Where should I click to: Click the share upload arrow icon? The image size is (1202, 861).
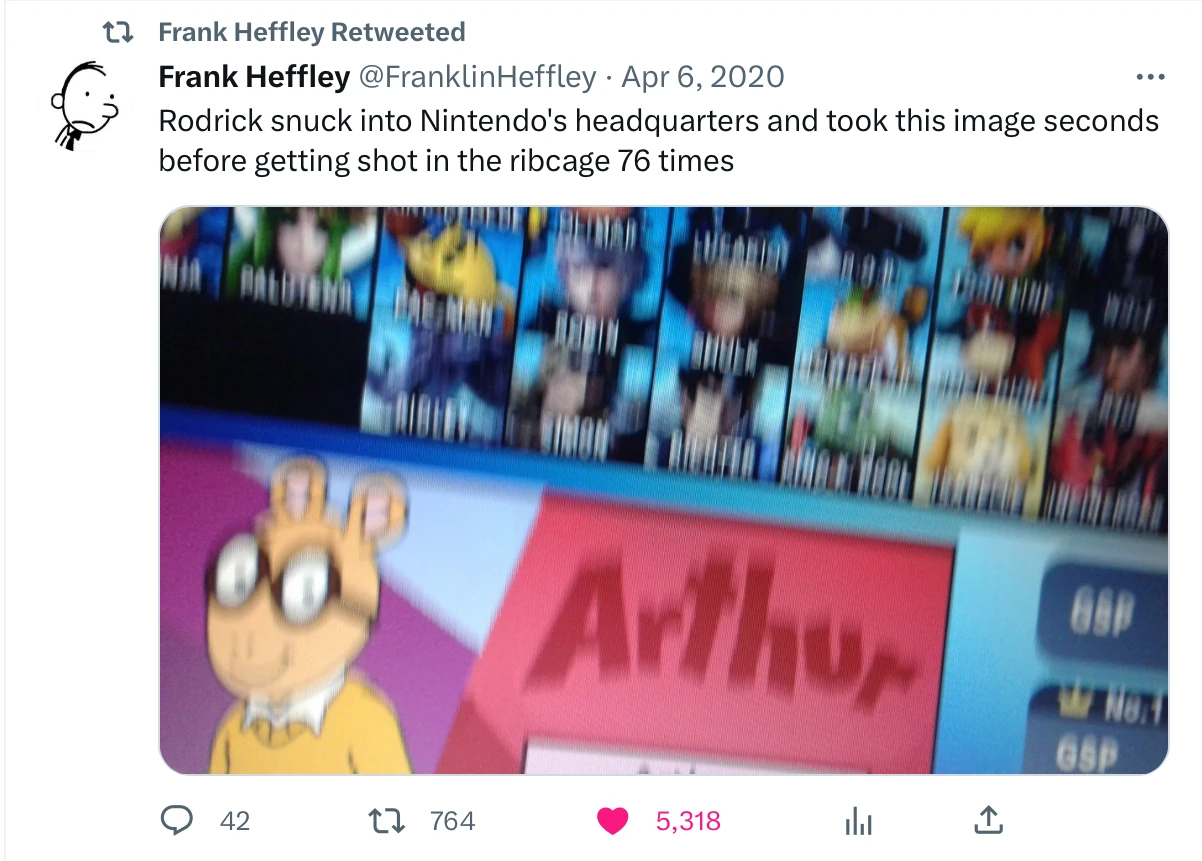point(987,821)
